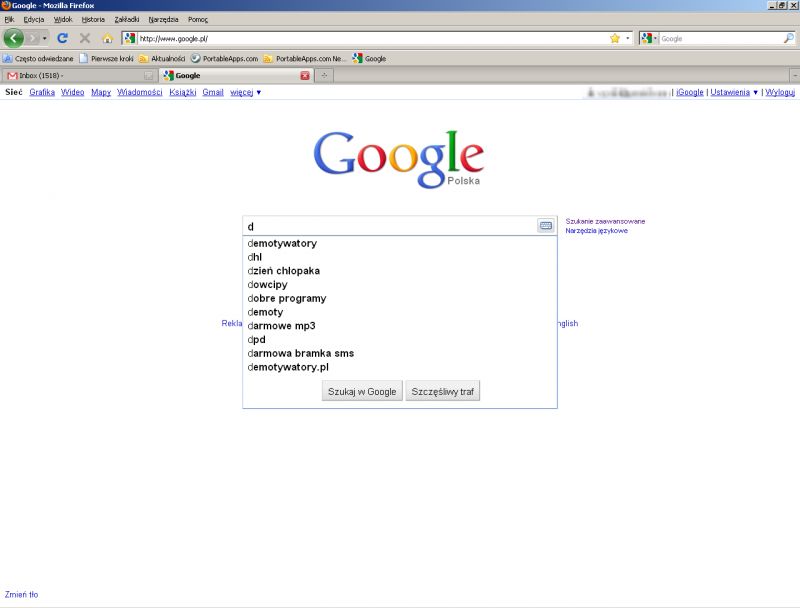The width and height of the screenshot is (800, 608).
Task: Select suggestion 'dpd'
Action: point(400,340)
